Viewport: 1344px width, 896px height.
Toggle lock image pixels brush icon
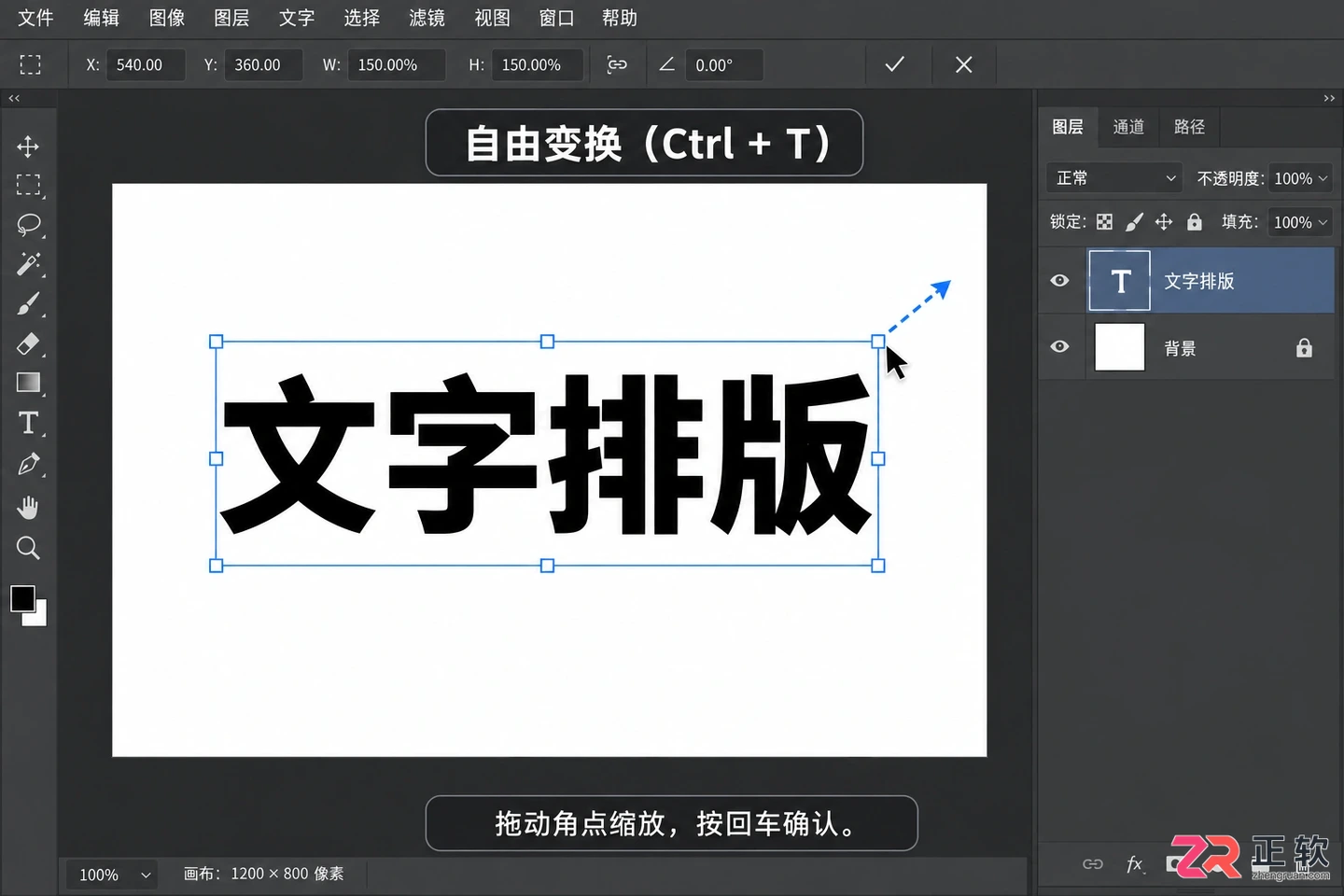click(x=1134, y=222)
